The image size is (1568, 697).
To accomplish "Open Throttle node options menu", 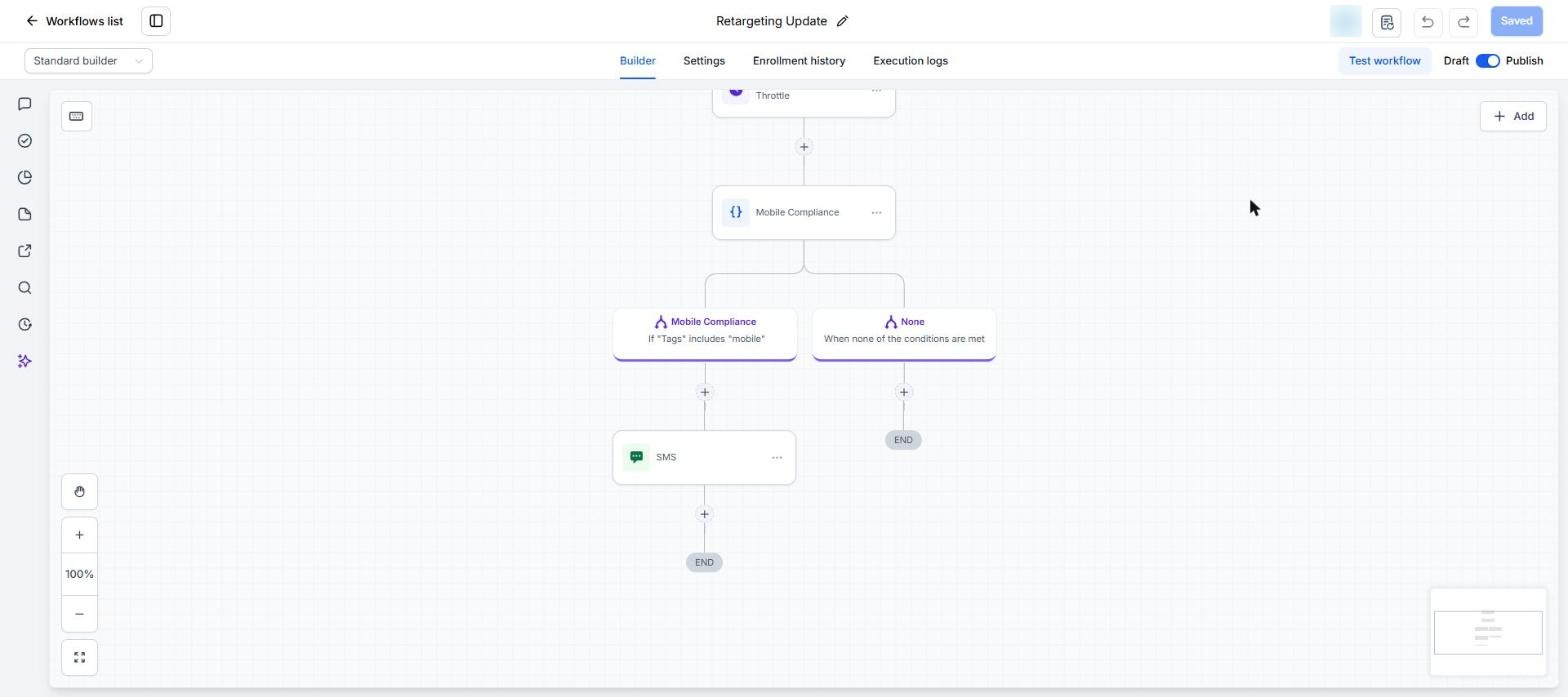I will pyautogui.click(x=876, y=91).
